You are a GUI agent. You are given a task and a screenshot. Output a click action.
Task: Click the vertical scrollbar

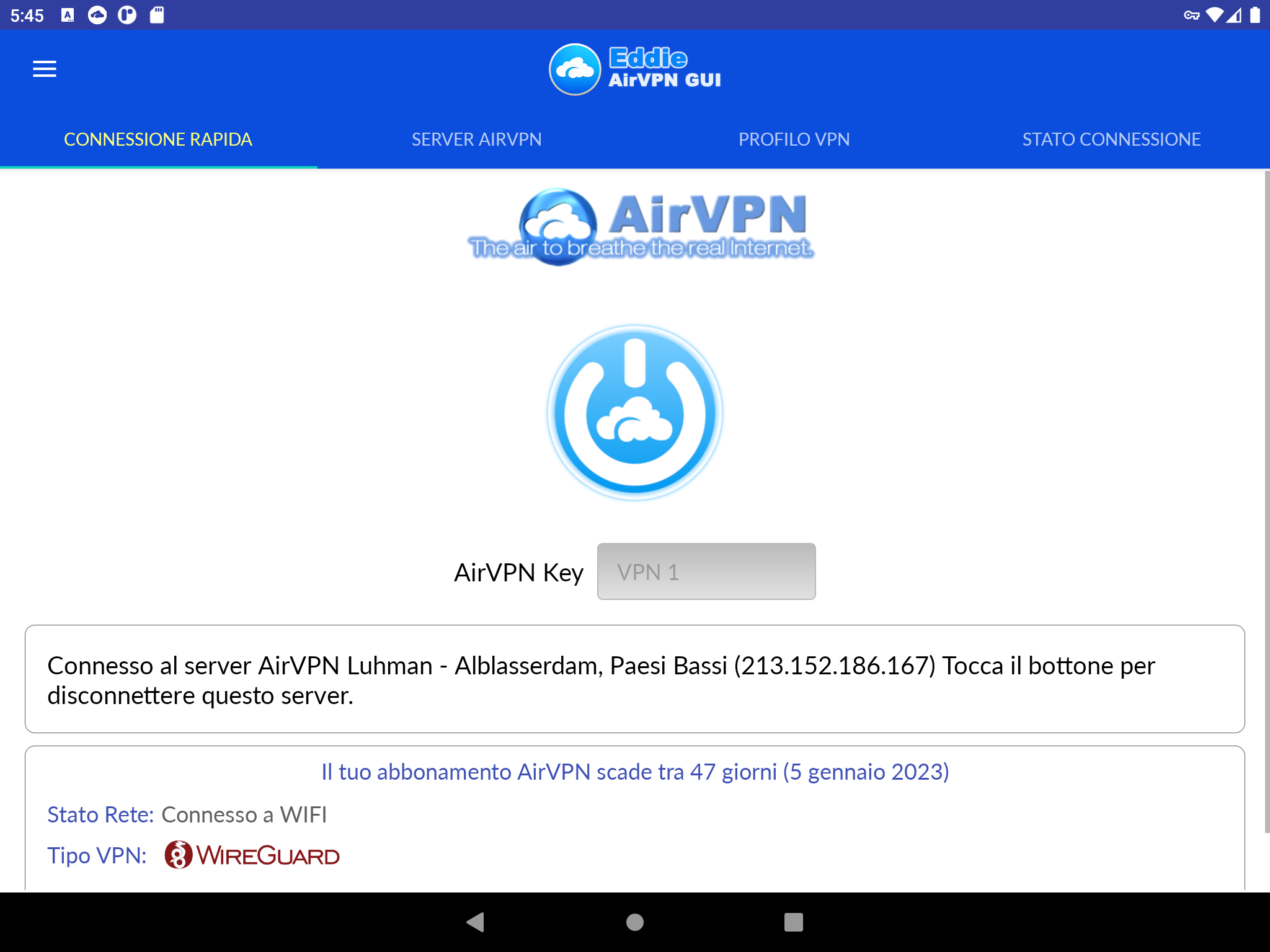pos(1267,502)
